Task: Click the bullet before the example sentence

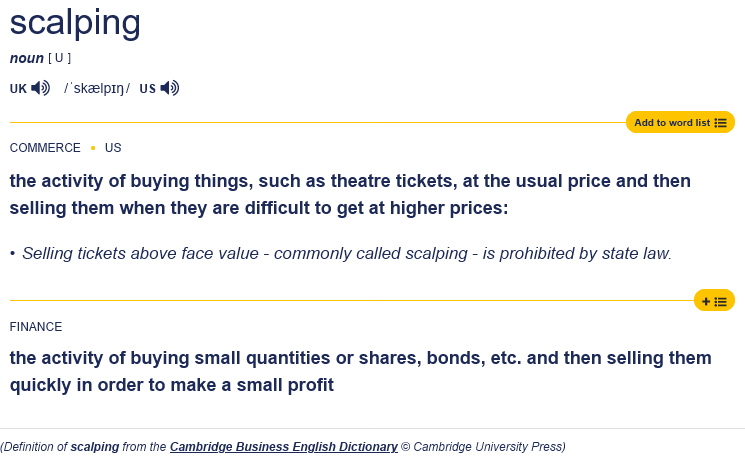Action: pos(13,254)
